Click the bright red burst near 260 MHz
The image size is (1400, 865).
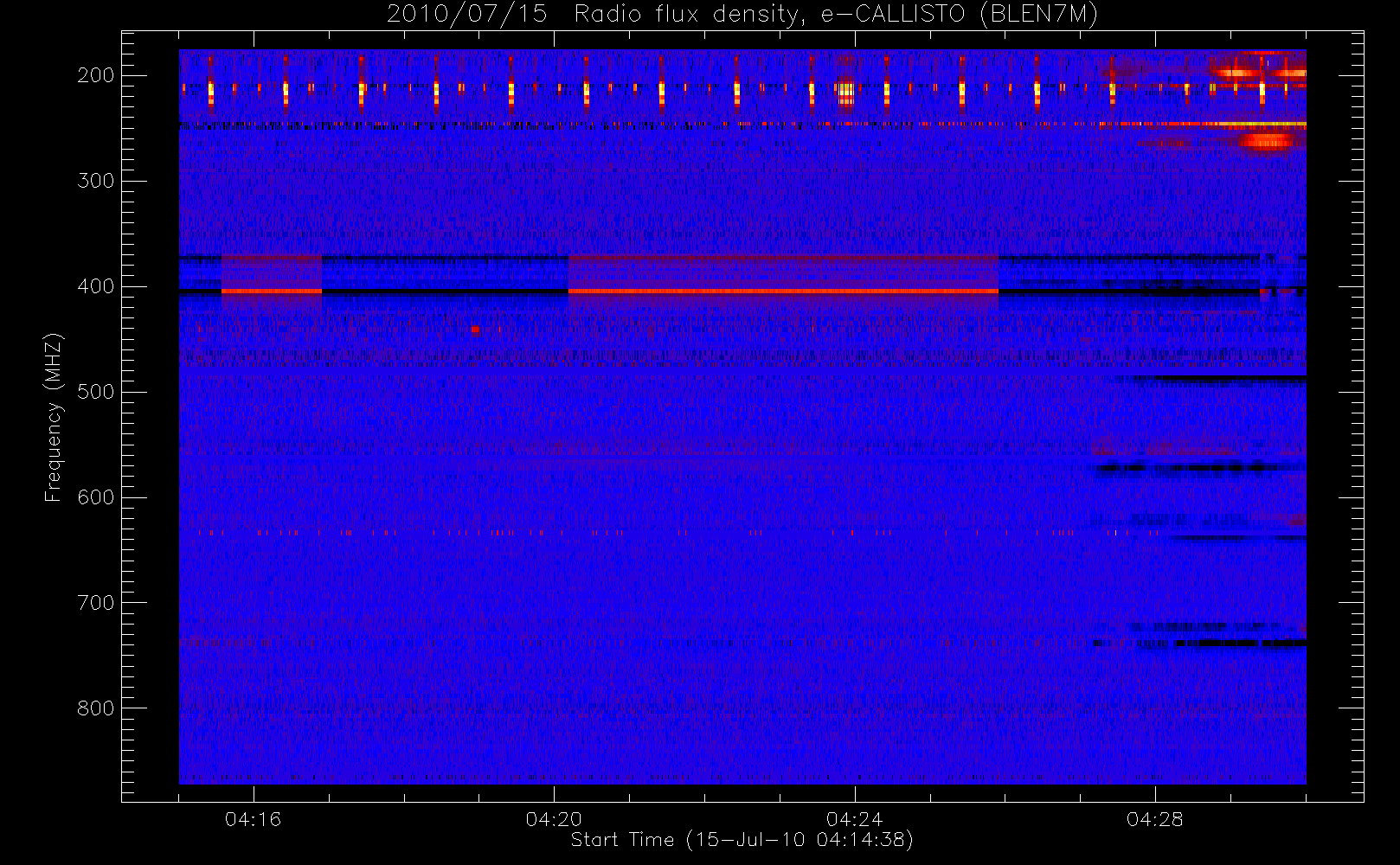pos(1268,140)
